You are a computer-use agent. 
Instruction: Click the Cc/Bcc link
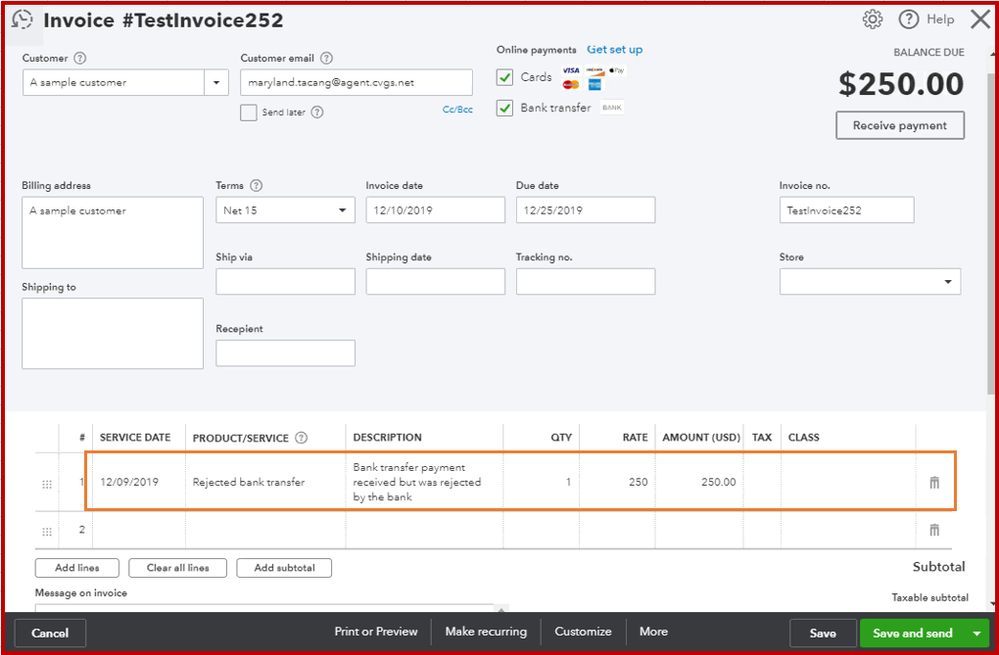[457, 110]
